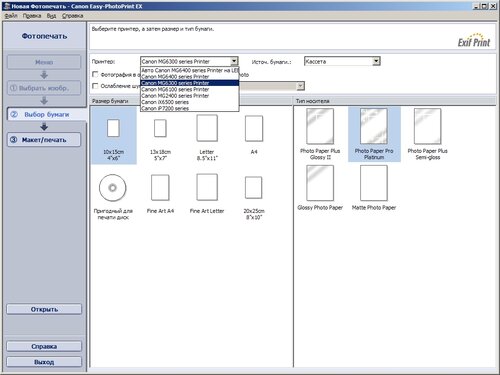Choose Photo Paper Plus Semi-gloss media
This screenshot has width=500, height=375.
click(x=428, y=126)
